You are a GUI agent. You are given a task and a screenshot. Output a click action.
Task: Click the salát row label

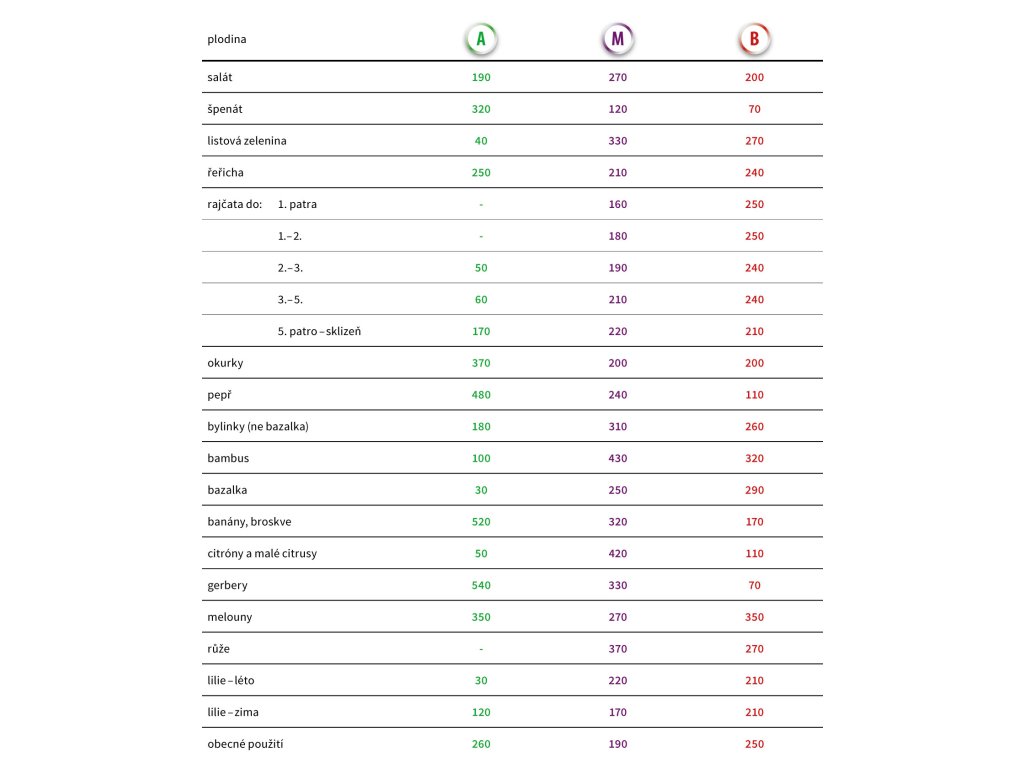tap(219, 77)
